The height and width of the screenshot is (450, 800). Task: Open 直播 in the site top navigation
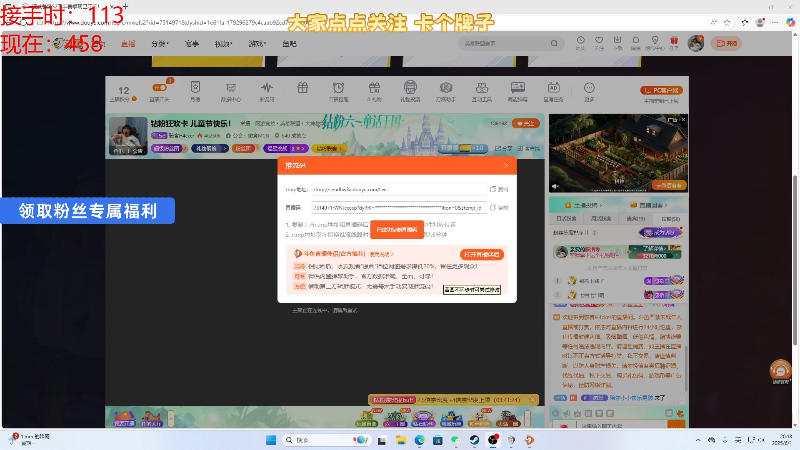[128, 44]
